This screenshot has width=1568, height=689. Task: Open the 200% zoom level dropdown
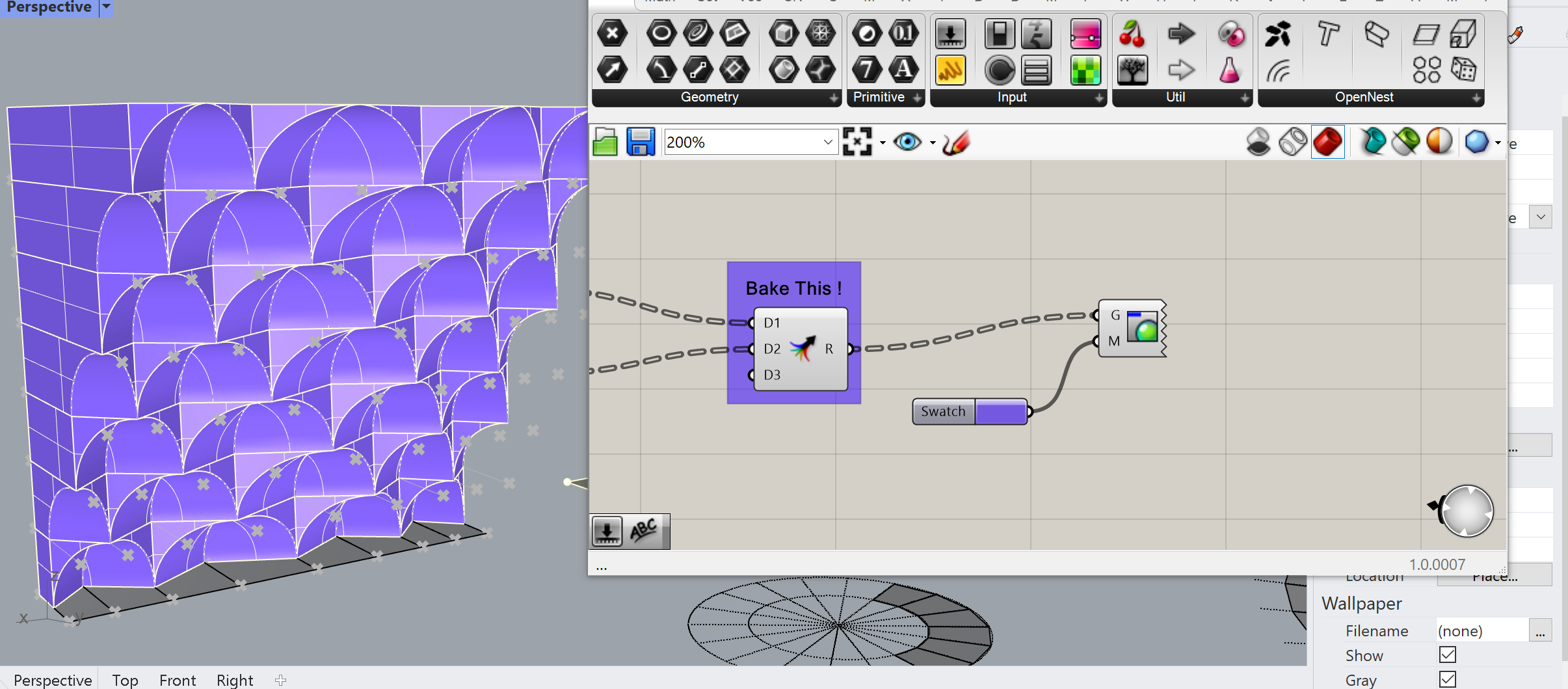(828, 141)
